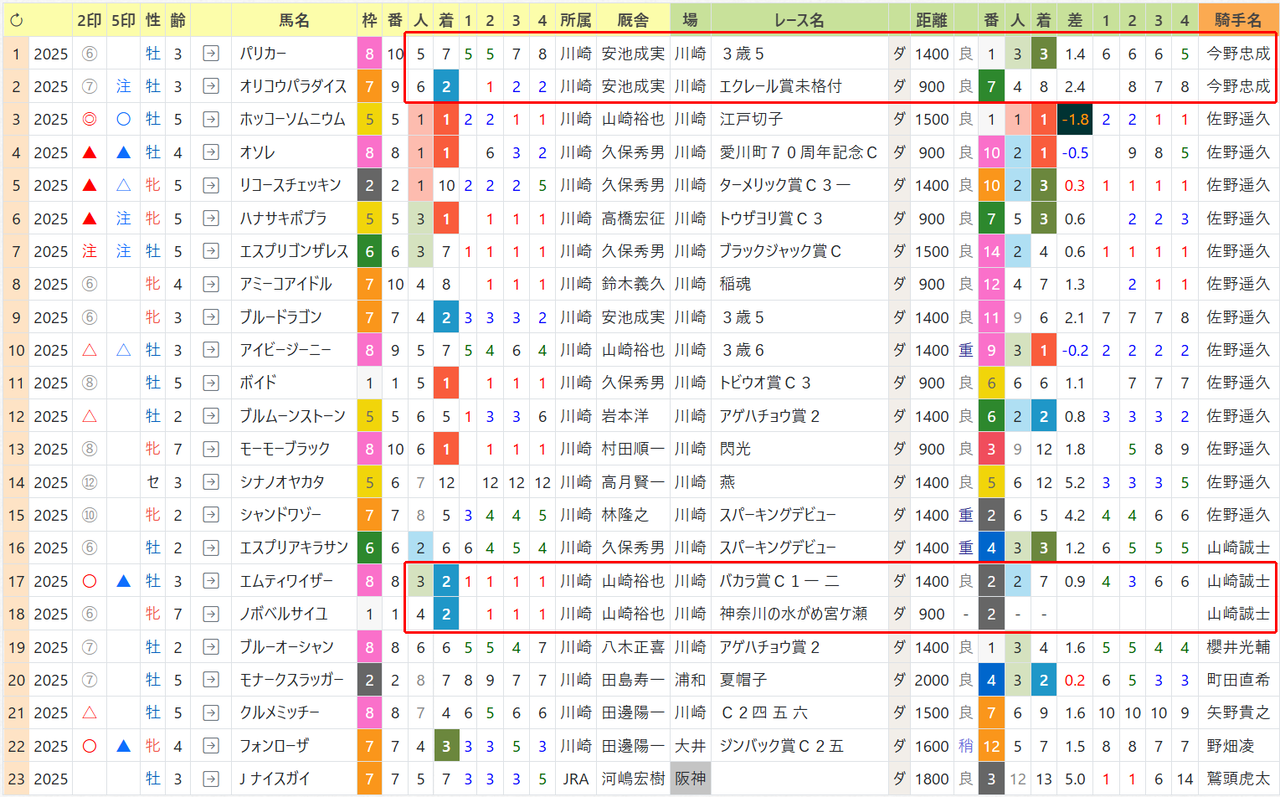Click horse name エムティワイザー

click(285, 581)
